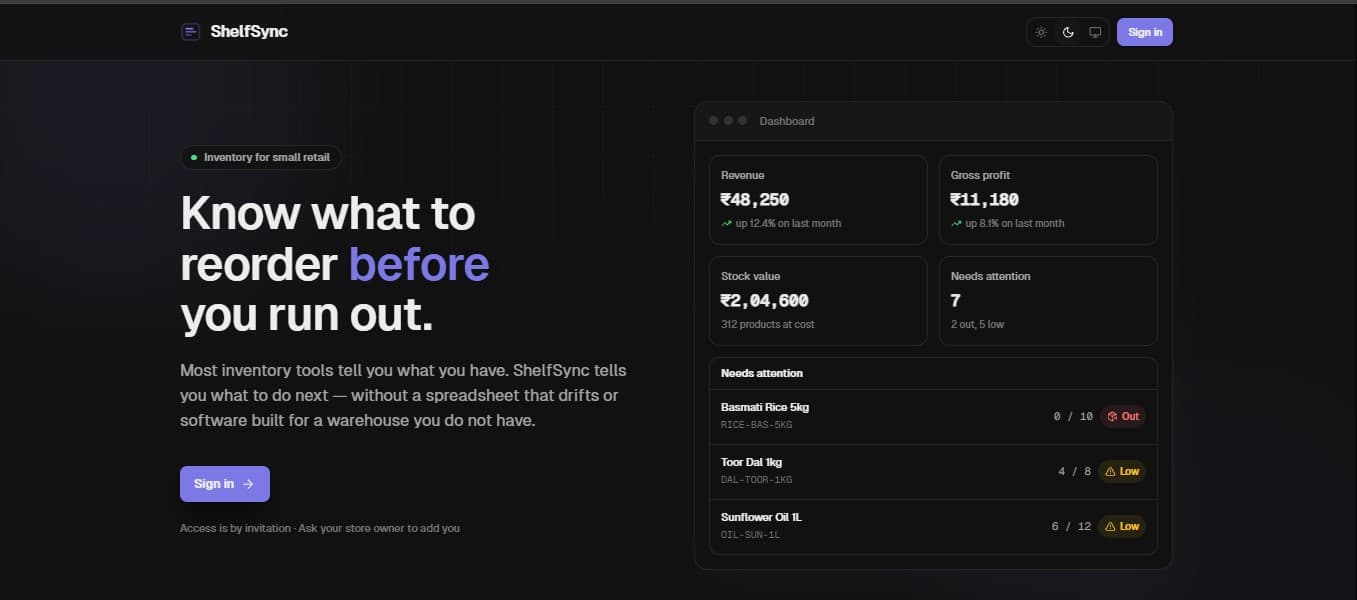1357x600 pixels.
Task: Click the SKU code RICE-BAS-5KG
Action: [757, 425]
